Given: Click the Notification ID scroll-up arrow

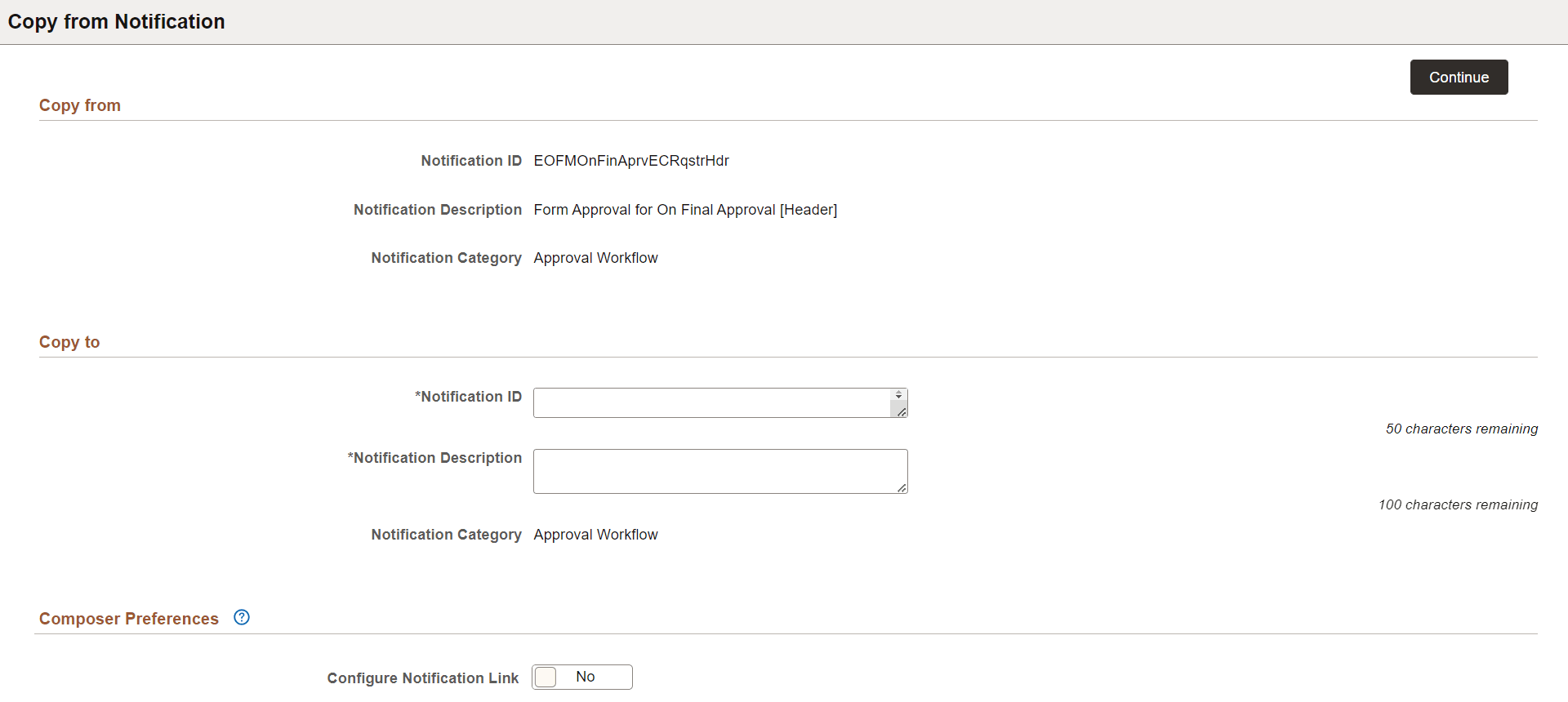Looking at the screenshot, I should coord(898,392).
